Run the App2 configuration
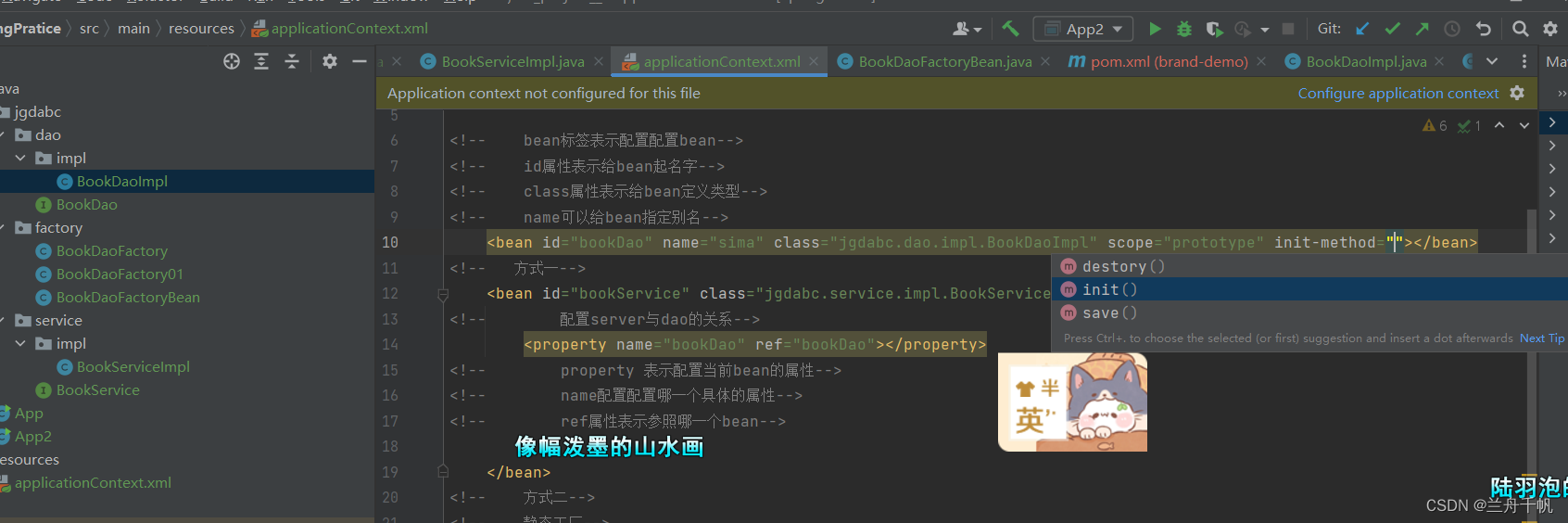Viewport: 1568px width, 523px height. tap(1155, 29)
